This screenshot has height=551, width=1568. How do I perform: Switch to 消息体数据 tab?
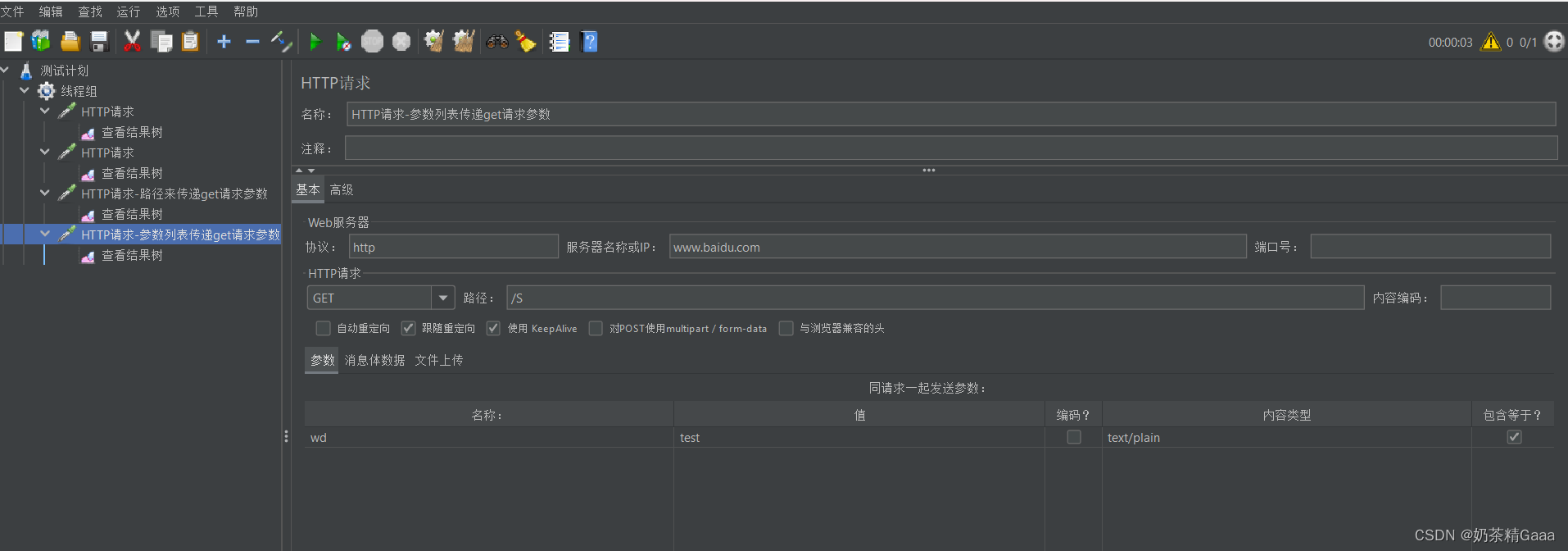tap(374, 360)
